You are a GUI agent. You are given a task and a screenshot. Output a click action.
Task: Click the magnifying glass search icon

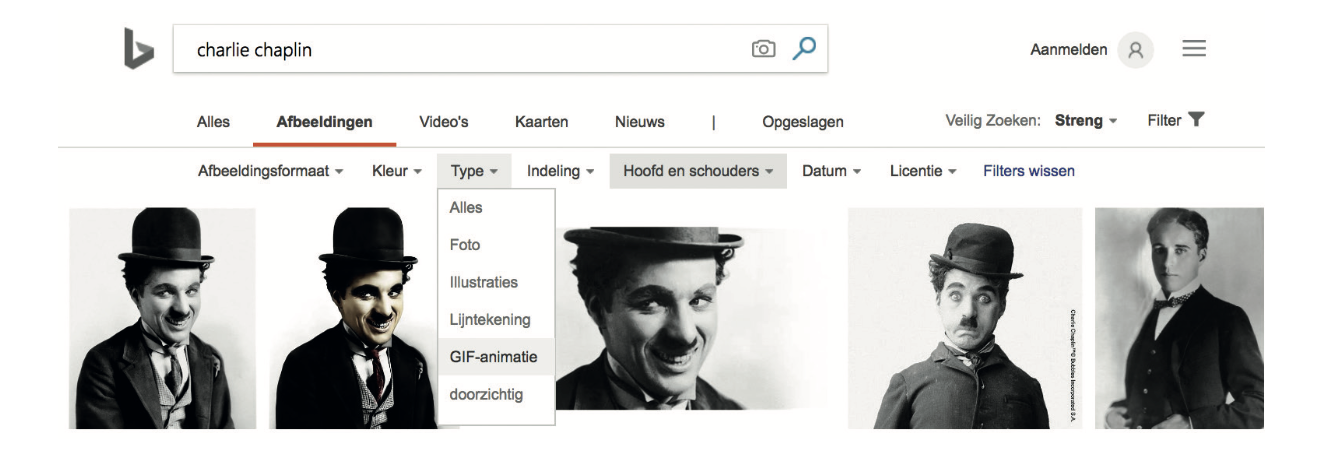pyautogui.click(x=804, y=48)
